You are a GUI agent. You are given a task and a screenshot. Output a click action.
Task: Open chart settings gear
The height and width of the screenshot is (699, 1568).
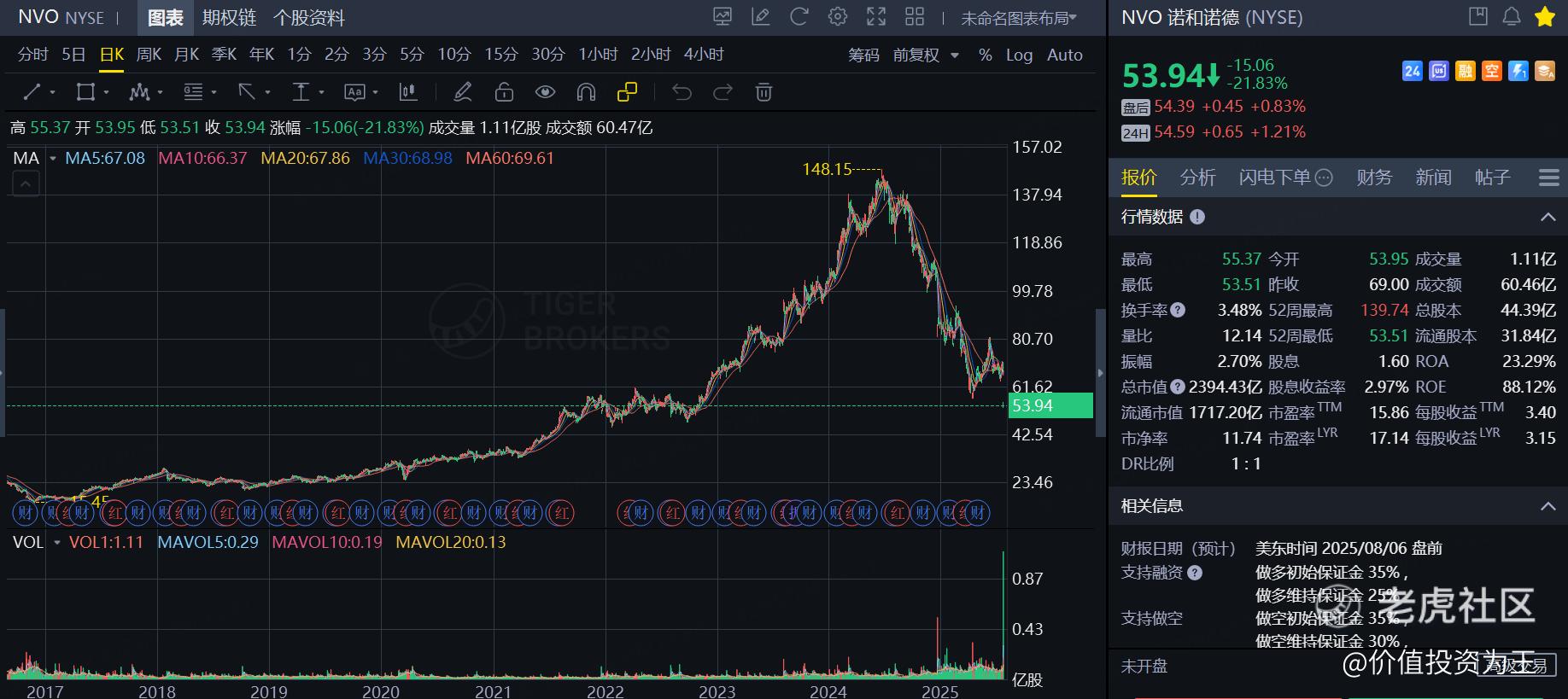pyautogui.click(x=838, y=16)
